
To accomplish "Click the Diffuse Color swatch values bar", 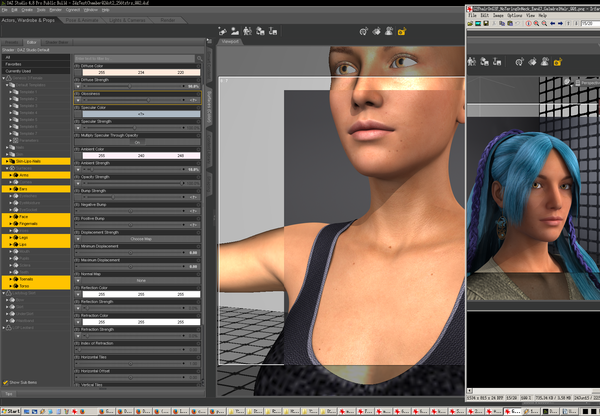I will coord(141,72).
